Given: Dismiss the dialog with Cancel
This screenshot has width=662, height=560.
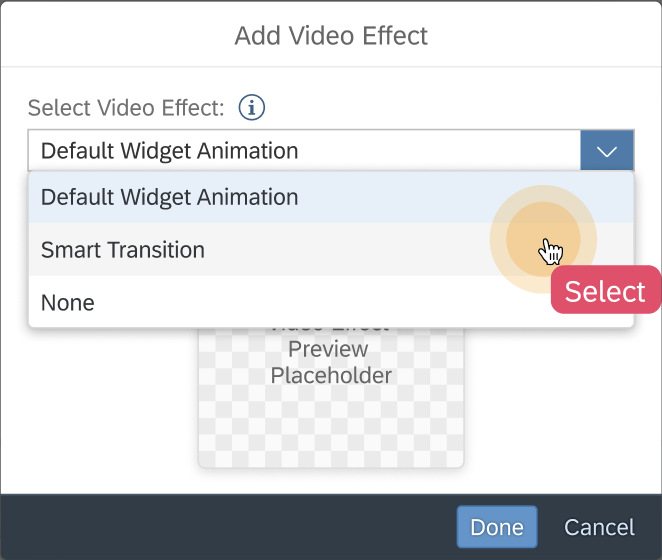Looking at the screenshot, I should coord(599,527).
